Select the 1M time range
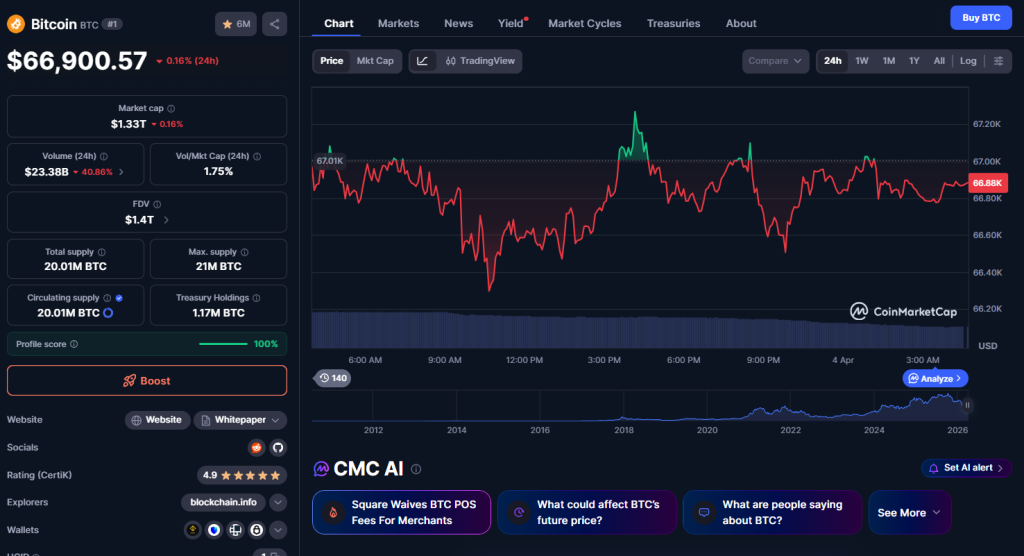 coord(888,61)
